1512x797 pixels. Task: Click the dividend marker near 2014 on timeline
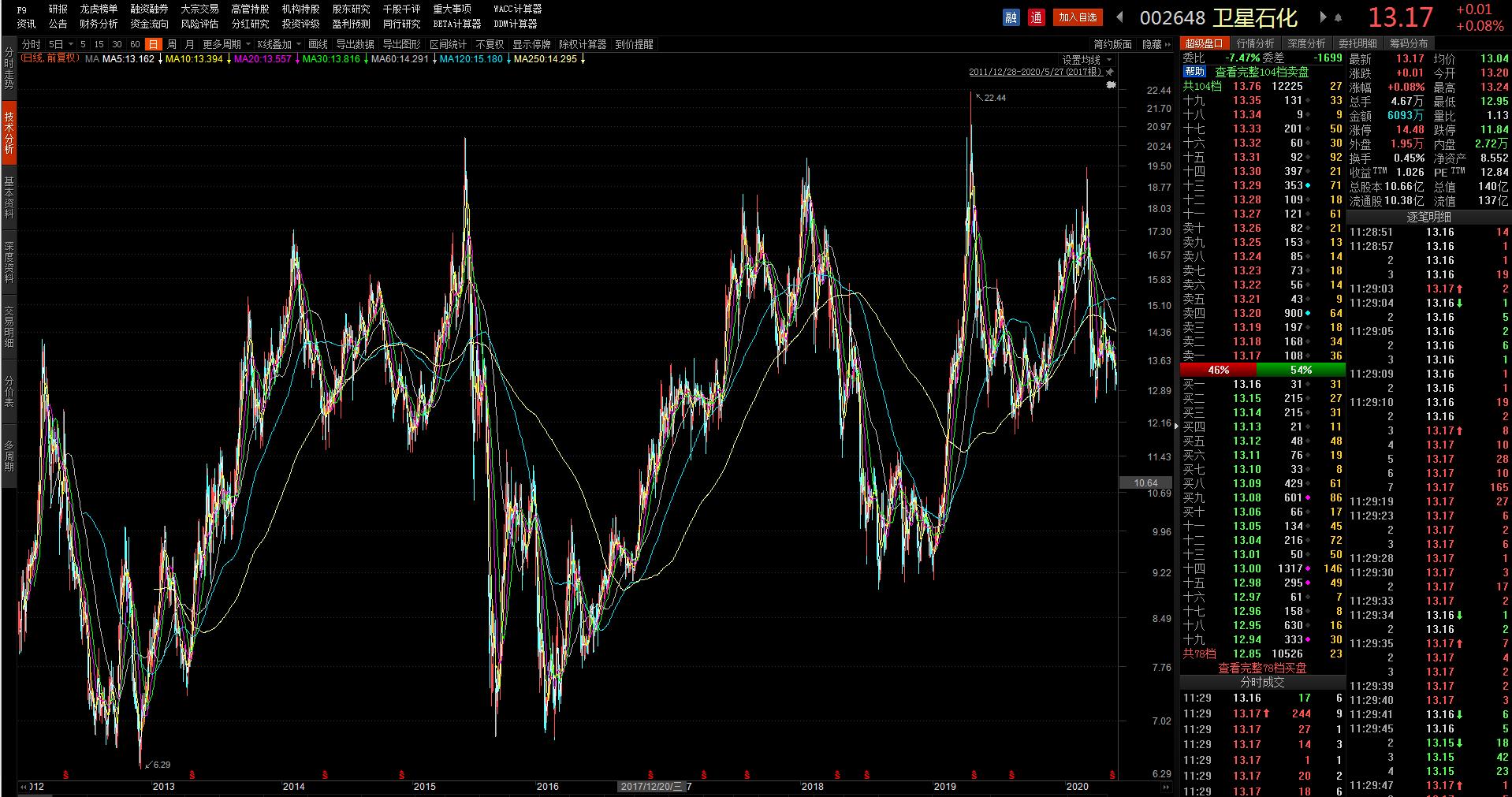pyautogui.click(x=325, y=775)
